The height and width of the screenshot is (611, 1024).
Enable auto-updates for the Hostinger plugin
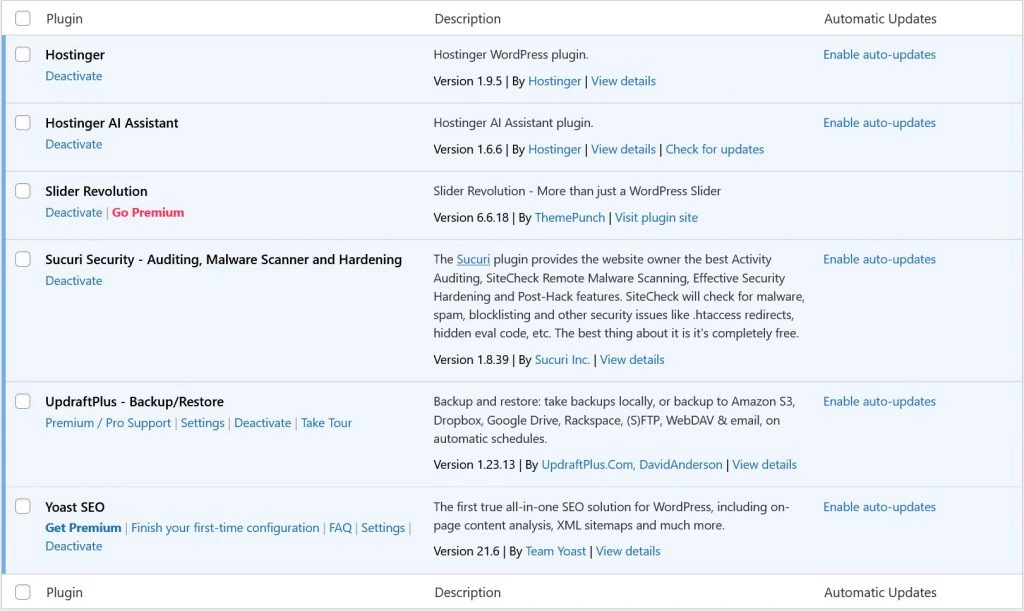click(878, 54)
